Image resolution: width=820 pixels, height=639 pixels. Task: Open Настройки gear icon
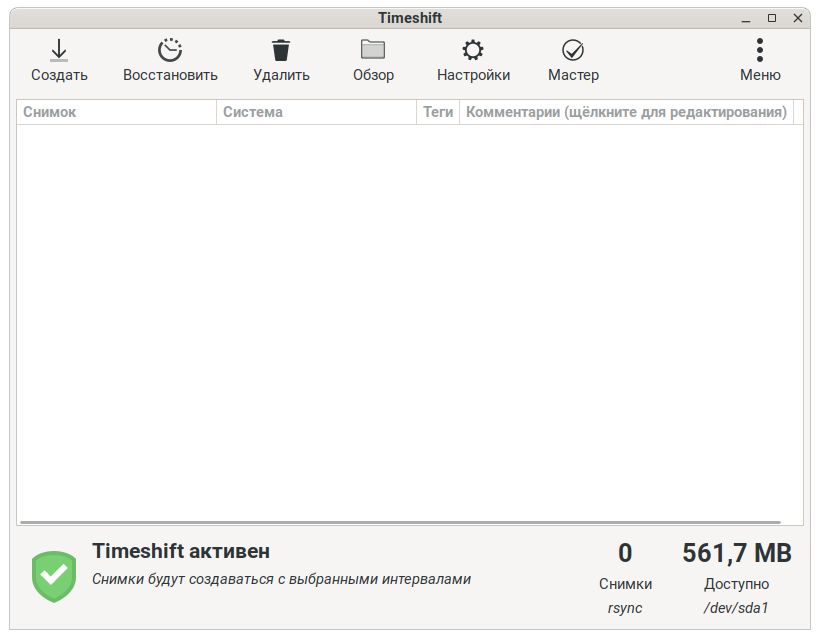(x=473, y=50)
